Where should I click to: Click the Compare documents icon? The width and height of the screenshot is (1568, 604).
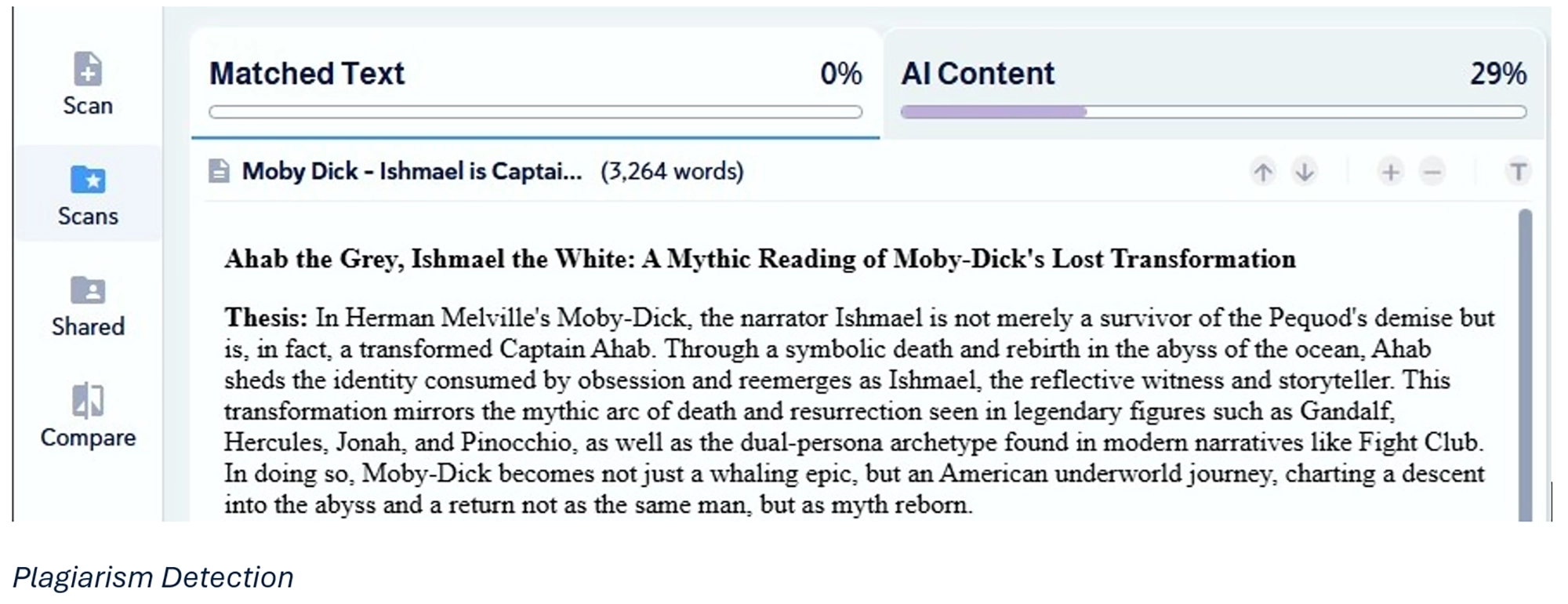88,401
